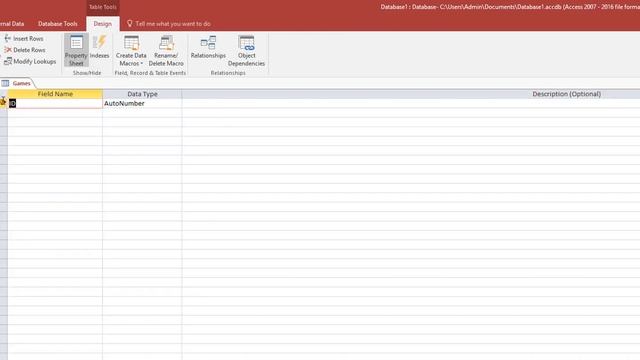Switch to the Design ribbon tab
Image resolution: width=640 pixels, height=360 pixels.
click(102, 24)
